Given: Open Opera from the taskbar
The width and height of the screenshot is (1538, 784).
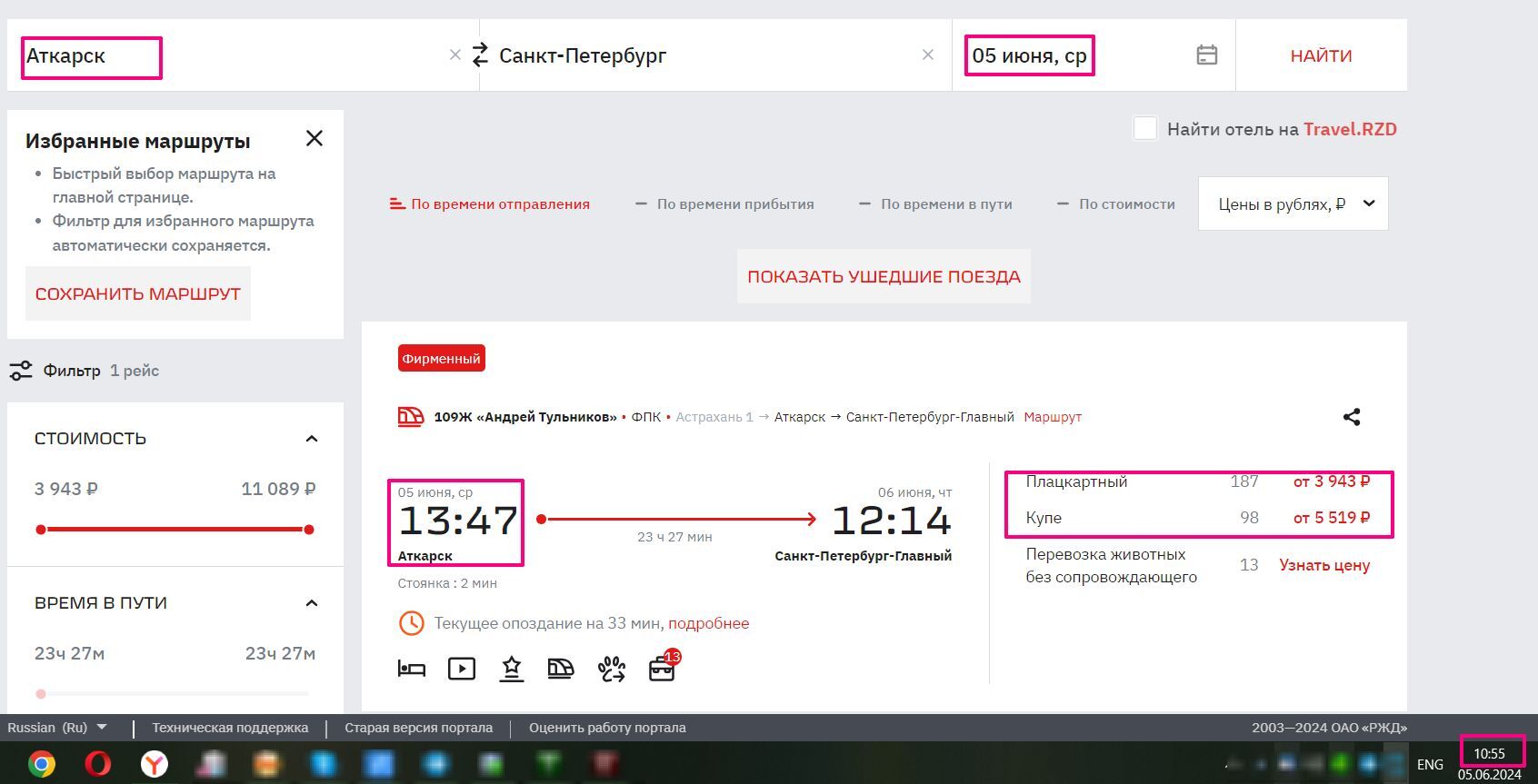Looking at the screenshot, I should tap(97, 764).
